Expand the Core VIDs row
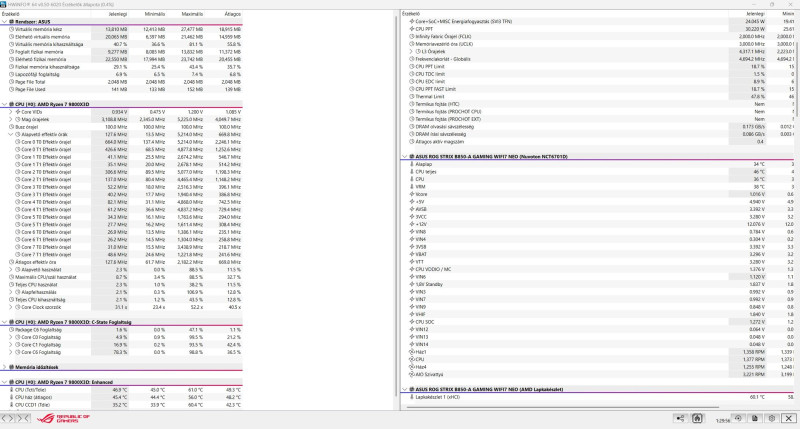Screen dimensions: 800x429 click(x=11, y=112)
